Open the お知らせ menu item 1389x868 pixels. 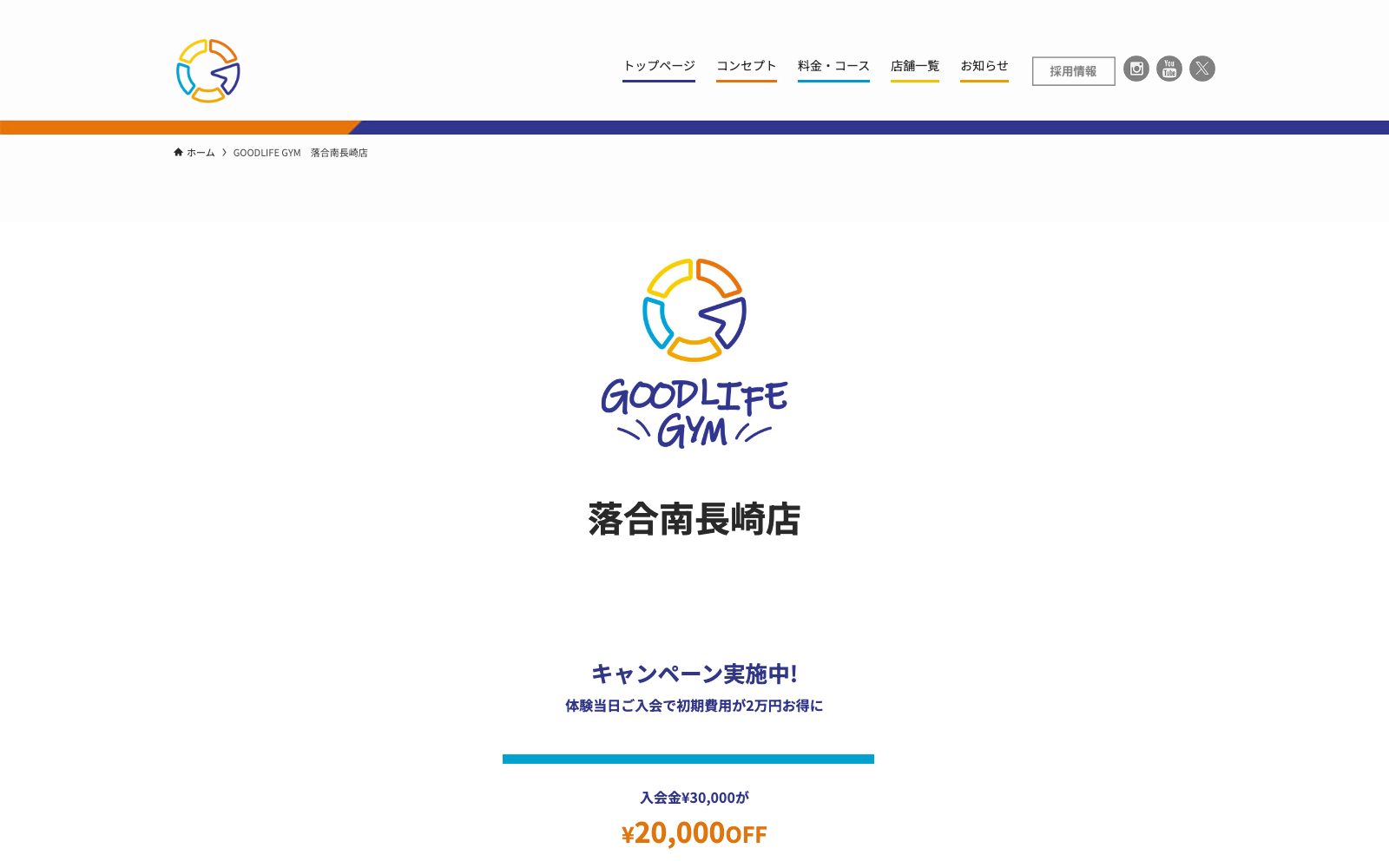[984, 66]
